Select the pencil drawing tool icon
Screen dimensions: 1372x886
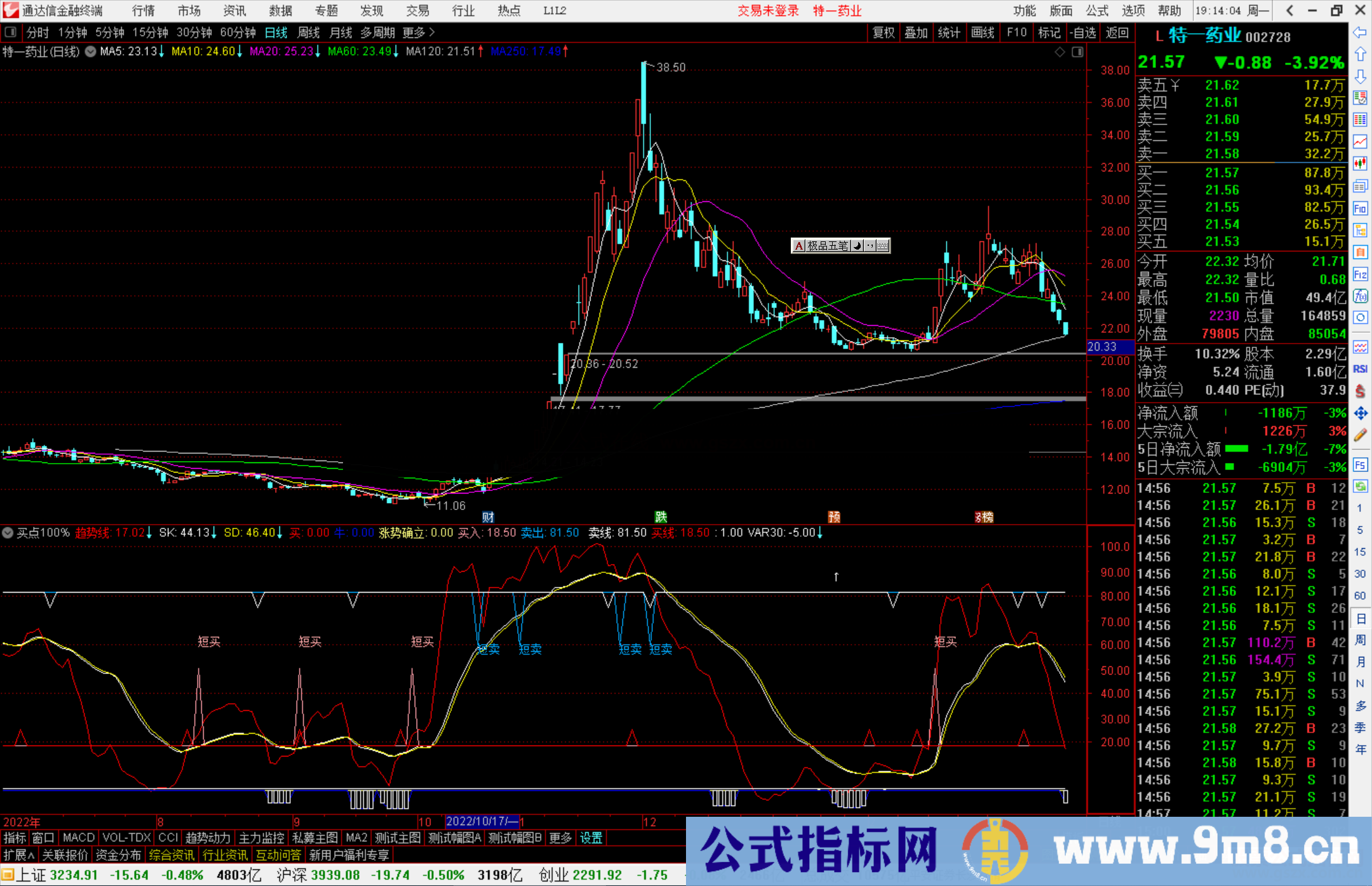(1360, 435)
